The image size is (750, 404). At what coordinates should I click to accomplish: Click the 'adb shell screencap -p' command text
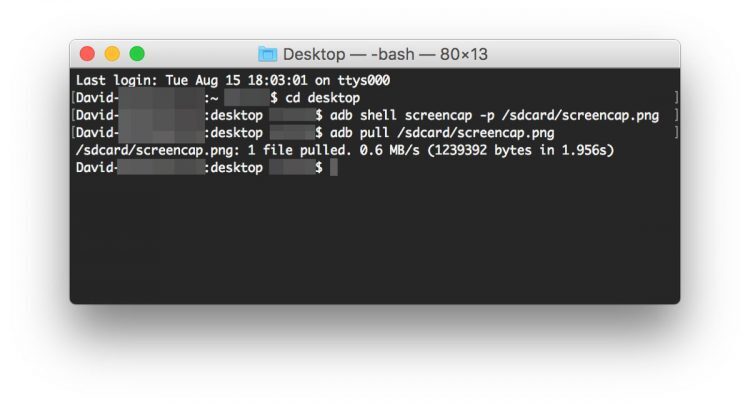click(412, 115)
